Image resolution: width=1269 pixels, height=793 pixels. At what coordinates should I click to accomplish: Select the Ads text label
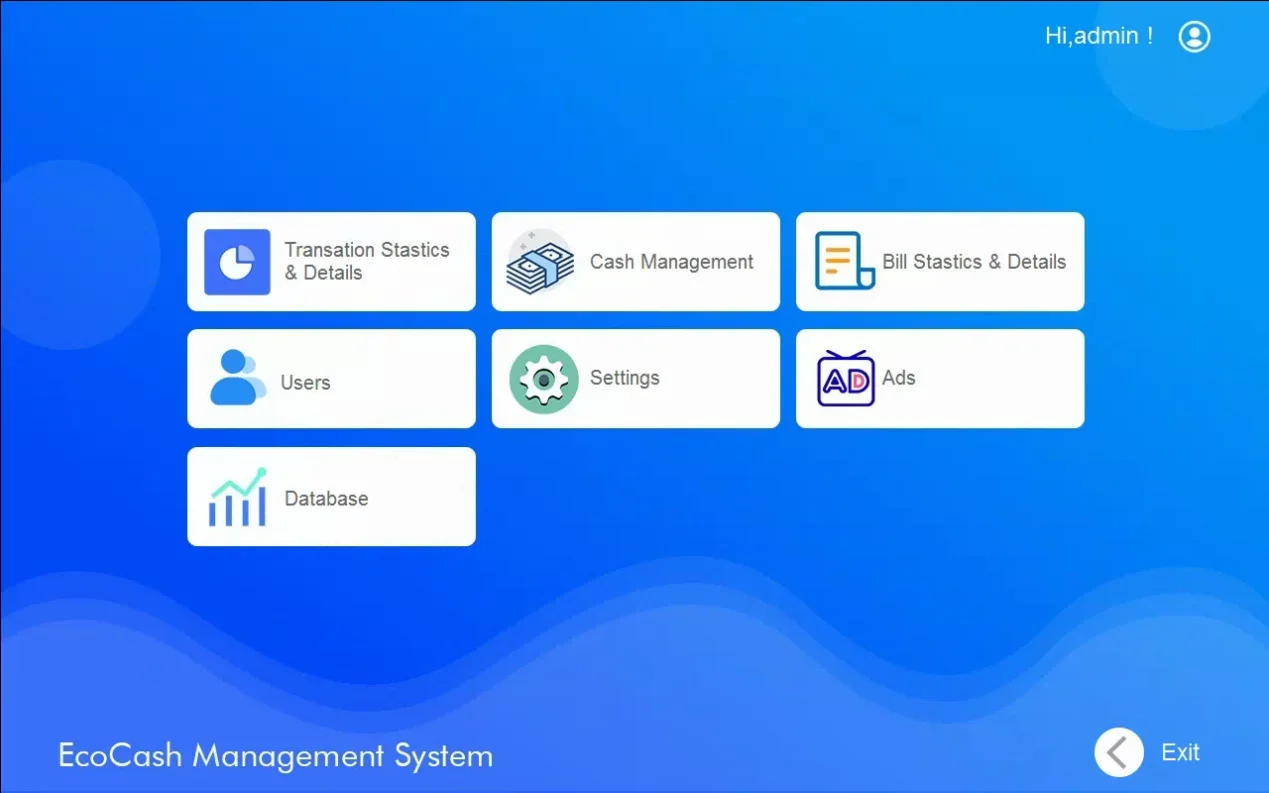click(898, 378)
